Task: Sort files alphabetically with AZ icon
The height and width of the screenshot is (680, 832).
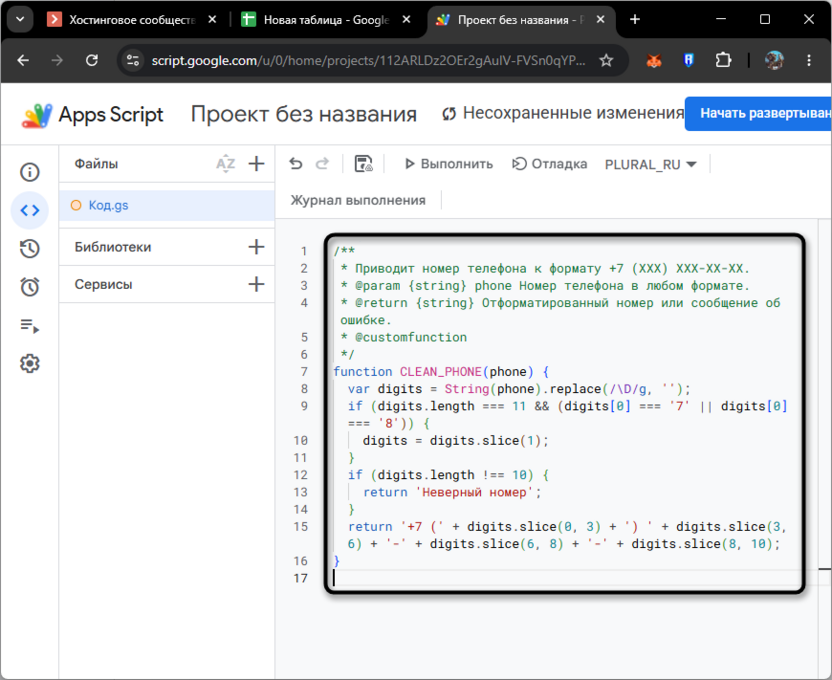Action: coord(226,164)
